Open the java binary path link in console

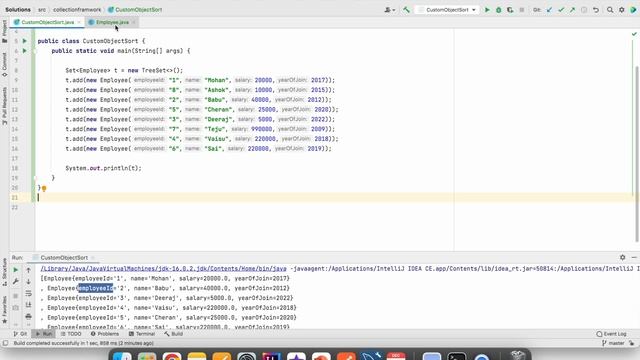(163, 269)
